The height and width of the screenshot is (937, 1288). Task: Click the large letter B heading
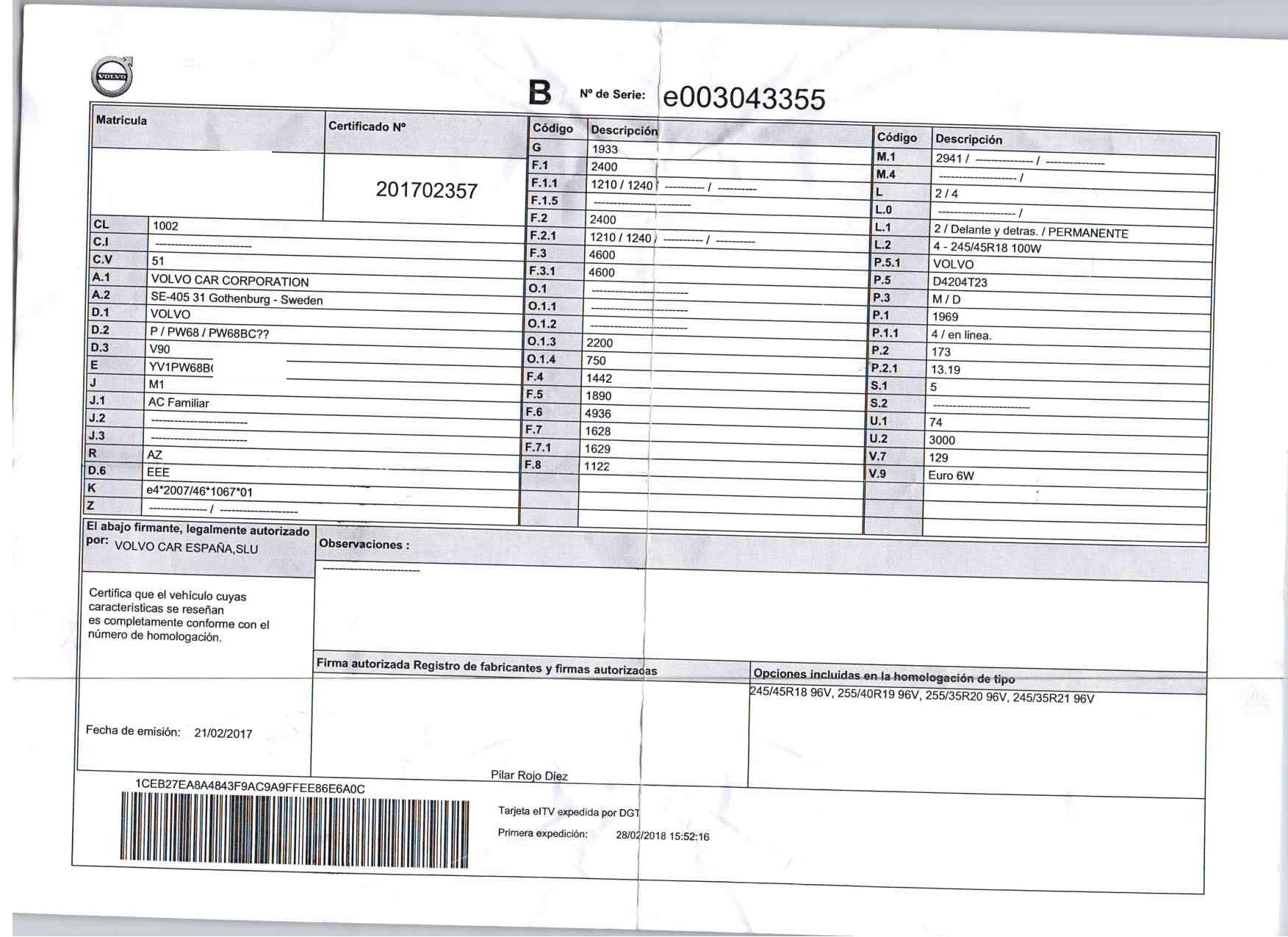[x=540, y=93]
